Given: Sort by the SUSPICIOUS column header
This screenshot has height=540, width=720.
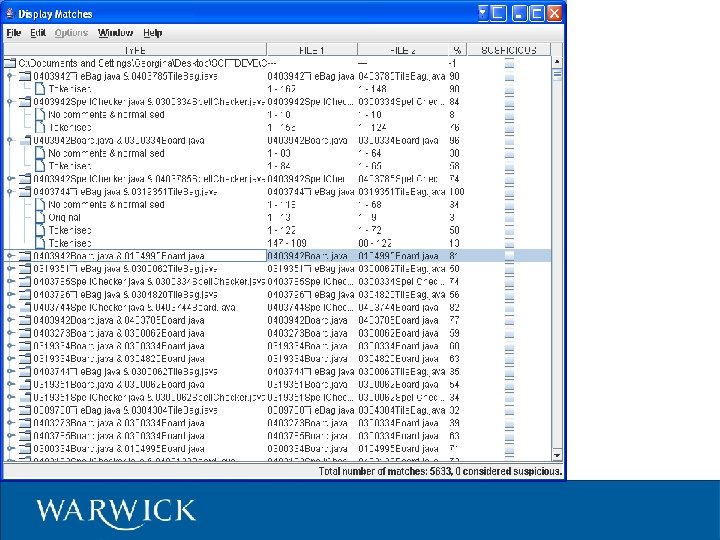Looking at the screenshot, I should pos(509,50).
